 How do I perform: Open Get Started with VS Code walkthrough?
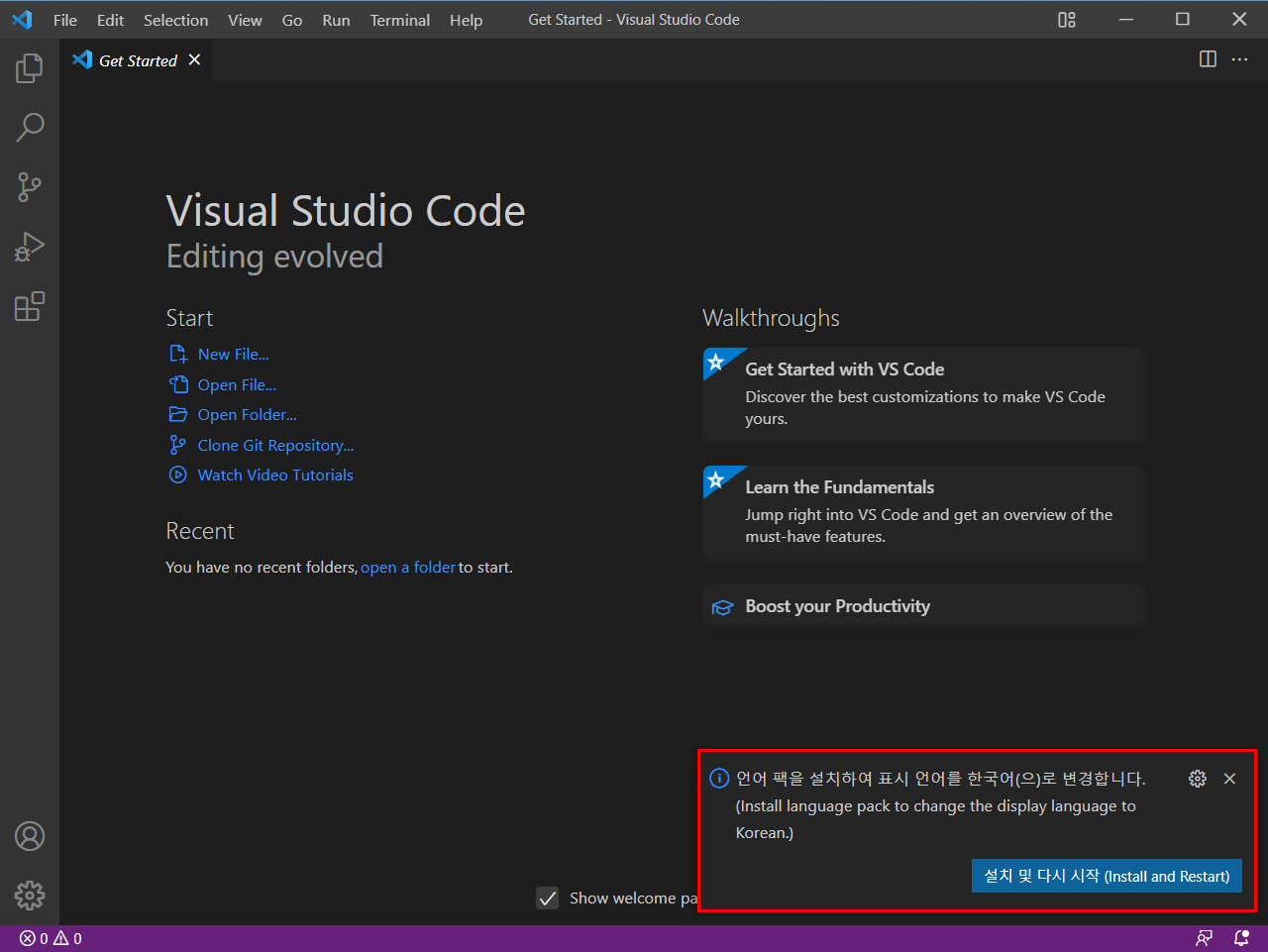(x=923, y=394)
